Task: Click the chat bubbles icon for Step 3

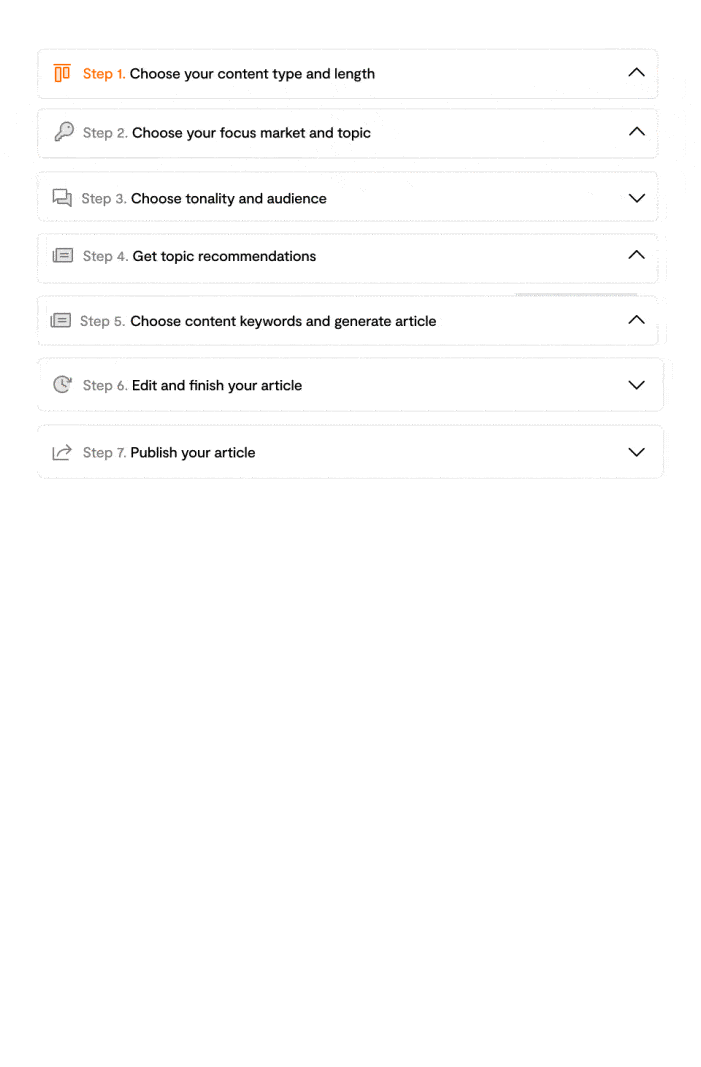Action: click(62, 197)
